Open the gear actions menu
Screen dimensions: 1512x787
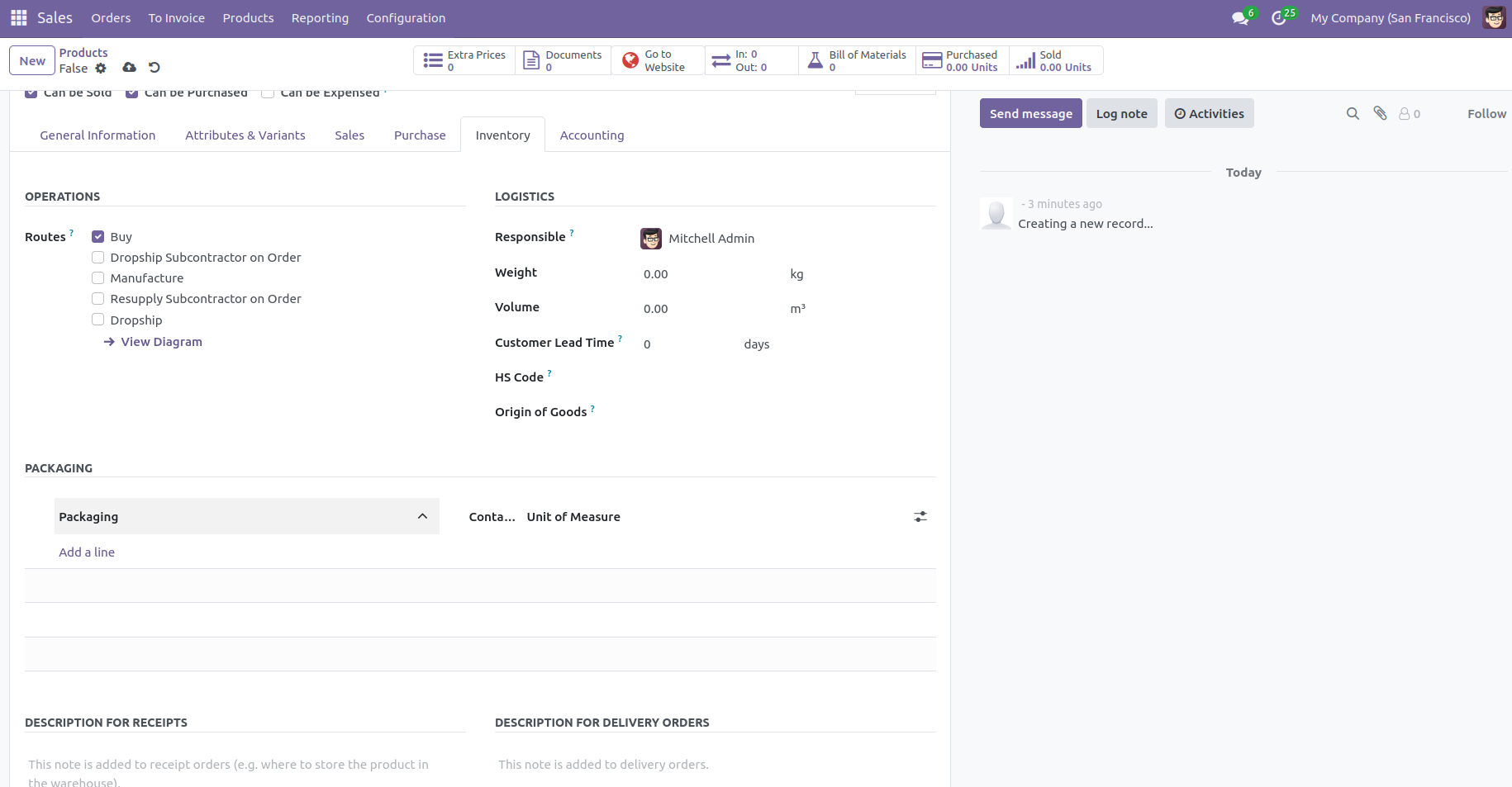pyautogui.click(x=101, y=69)
